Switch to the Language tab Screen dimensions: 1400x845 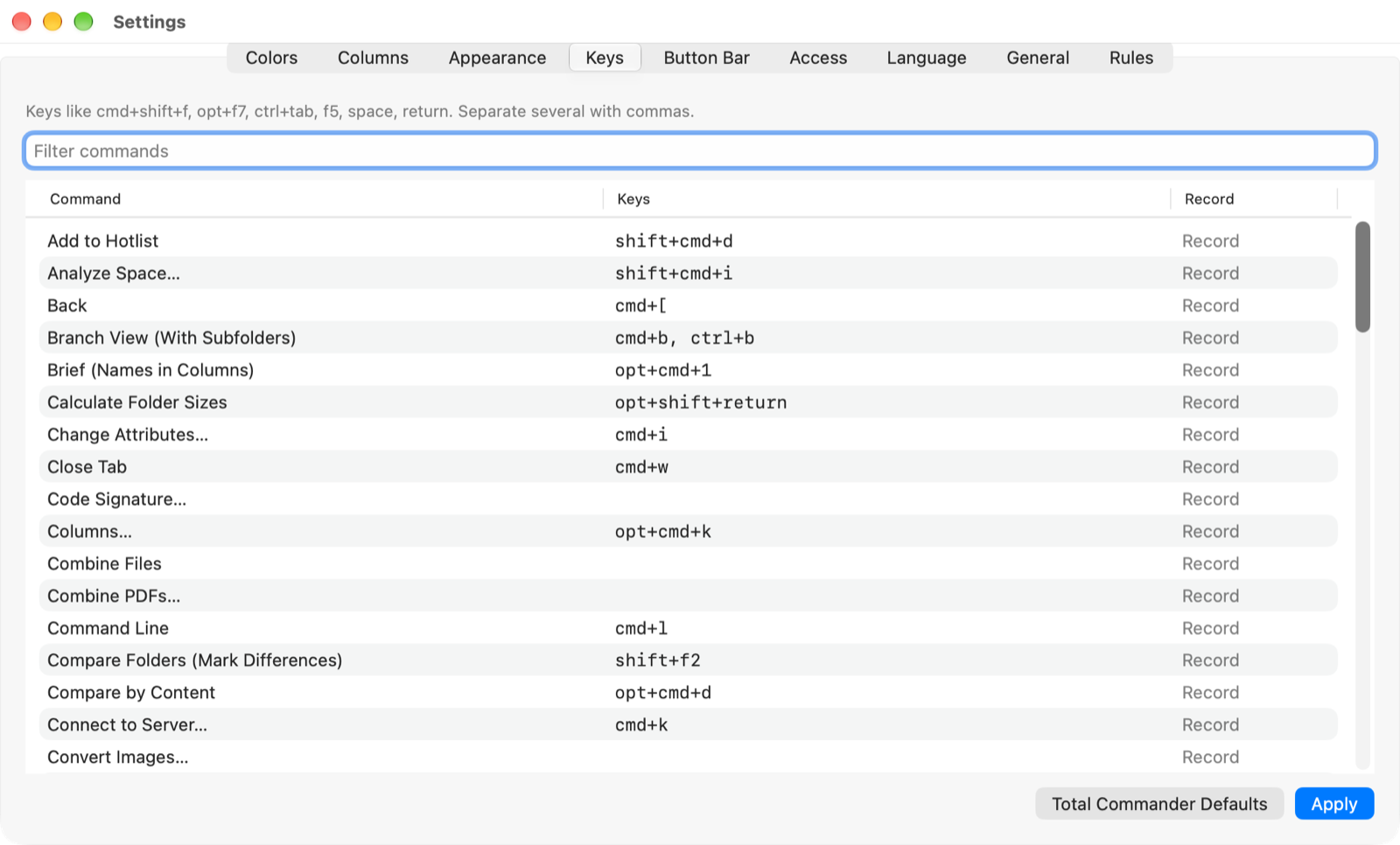(x=927, y=58)
